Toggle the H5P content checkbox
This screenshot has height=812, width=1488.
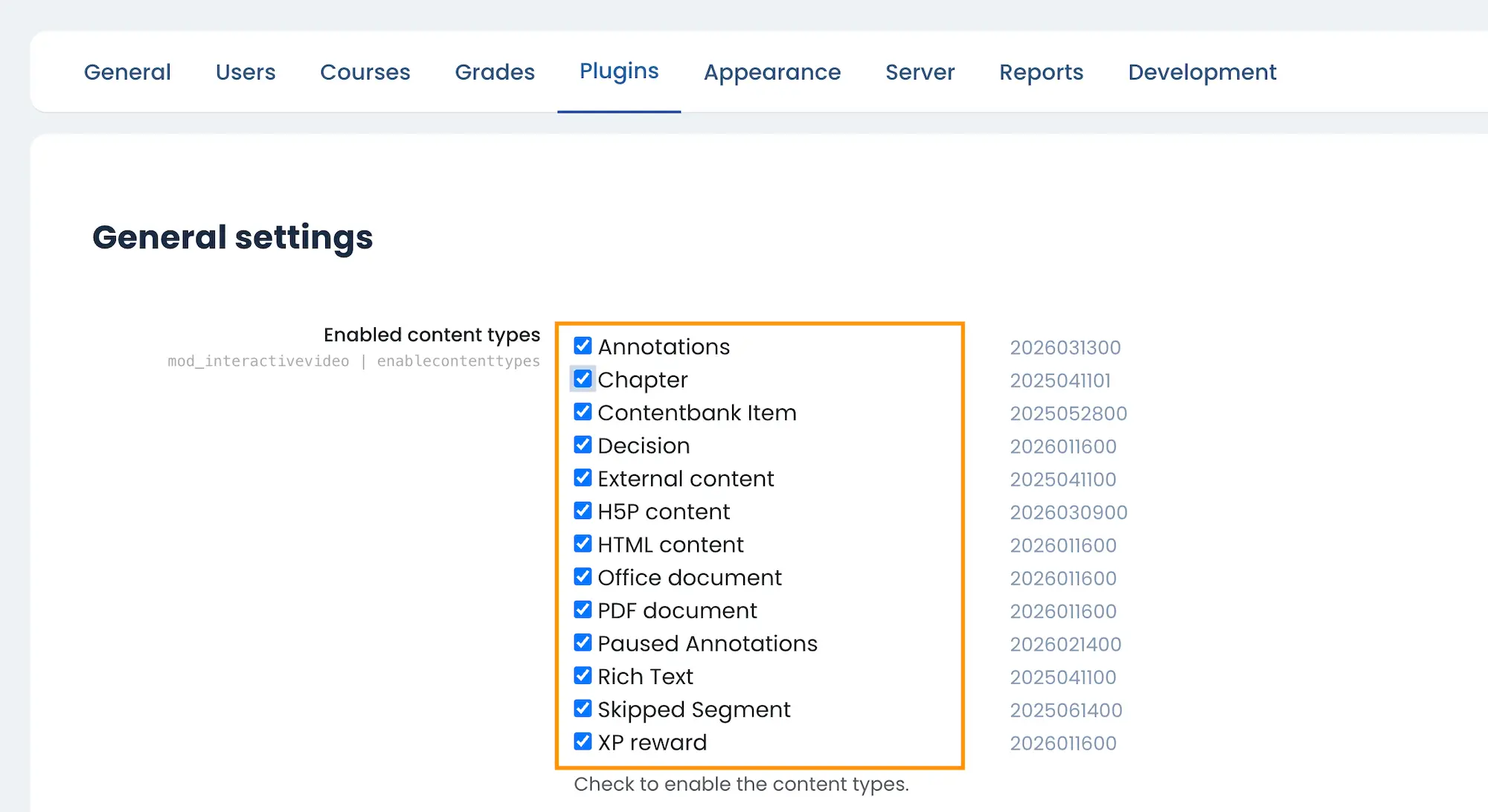[x=583, y=510]
